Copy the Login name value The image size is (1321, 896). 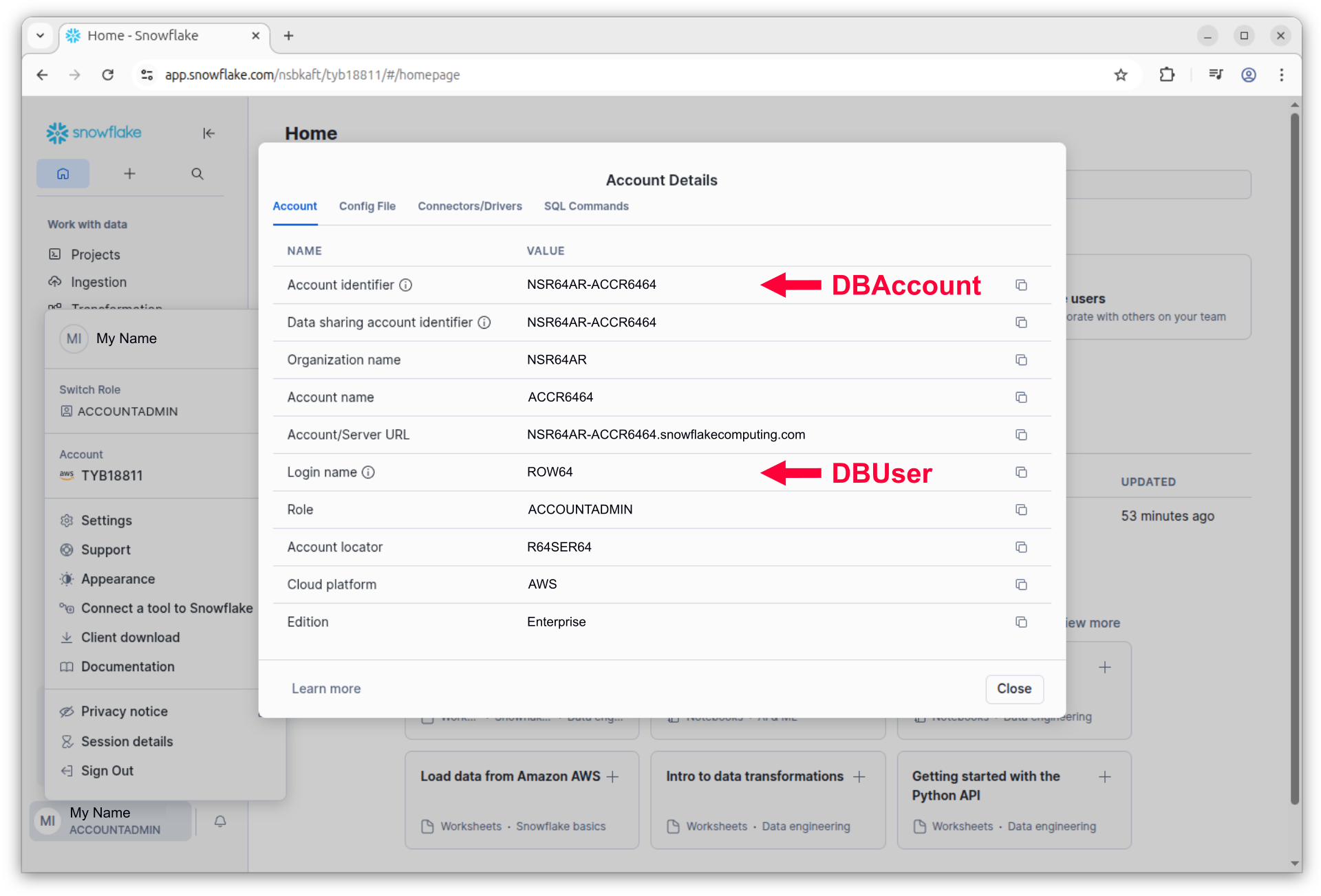click(1021, 472)
